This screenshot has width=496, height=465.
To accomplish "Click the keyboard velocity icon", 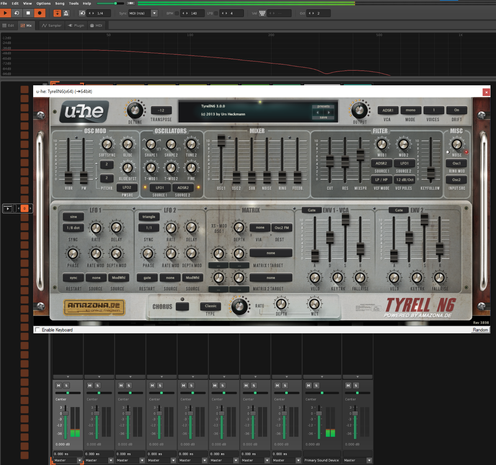I will pyautogui.click(x=262, y=13).
